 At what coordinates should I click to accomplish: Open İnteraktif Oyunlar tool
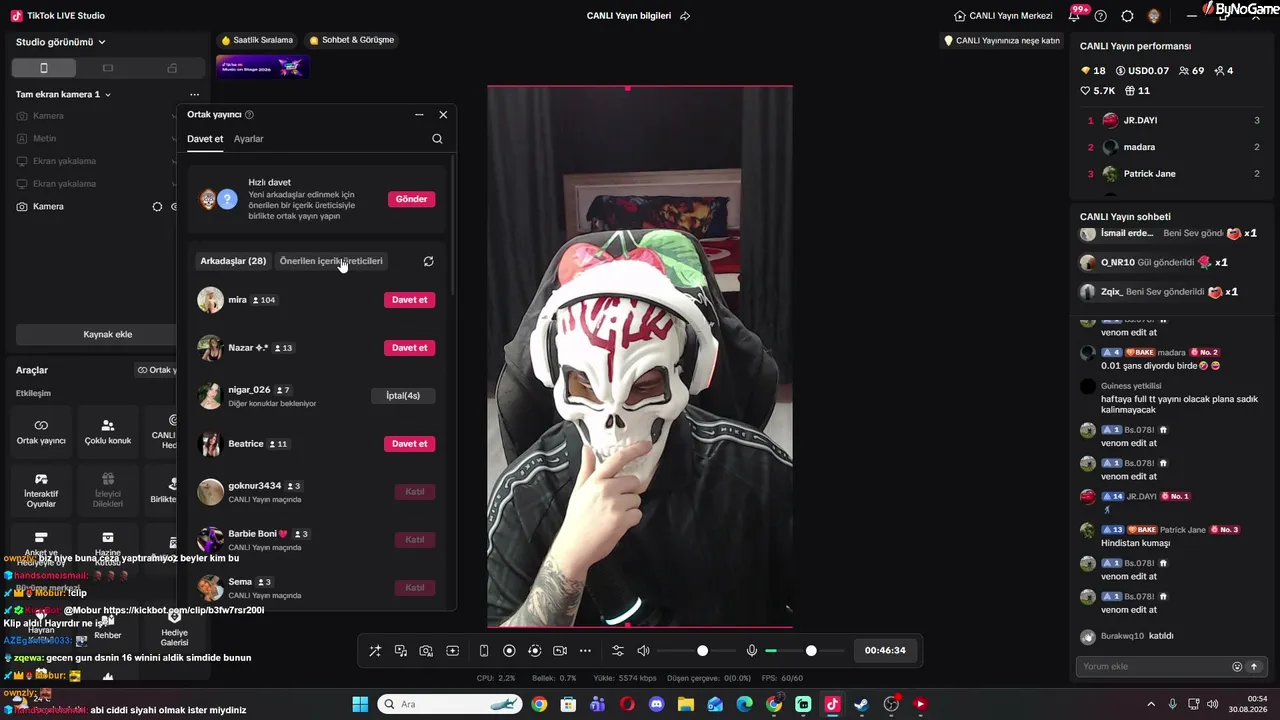tap(41, 490)
